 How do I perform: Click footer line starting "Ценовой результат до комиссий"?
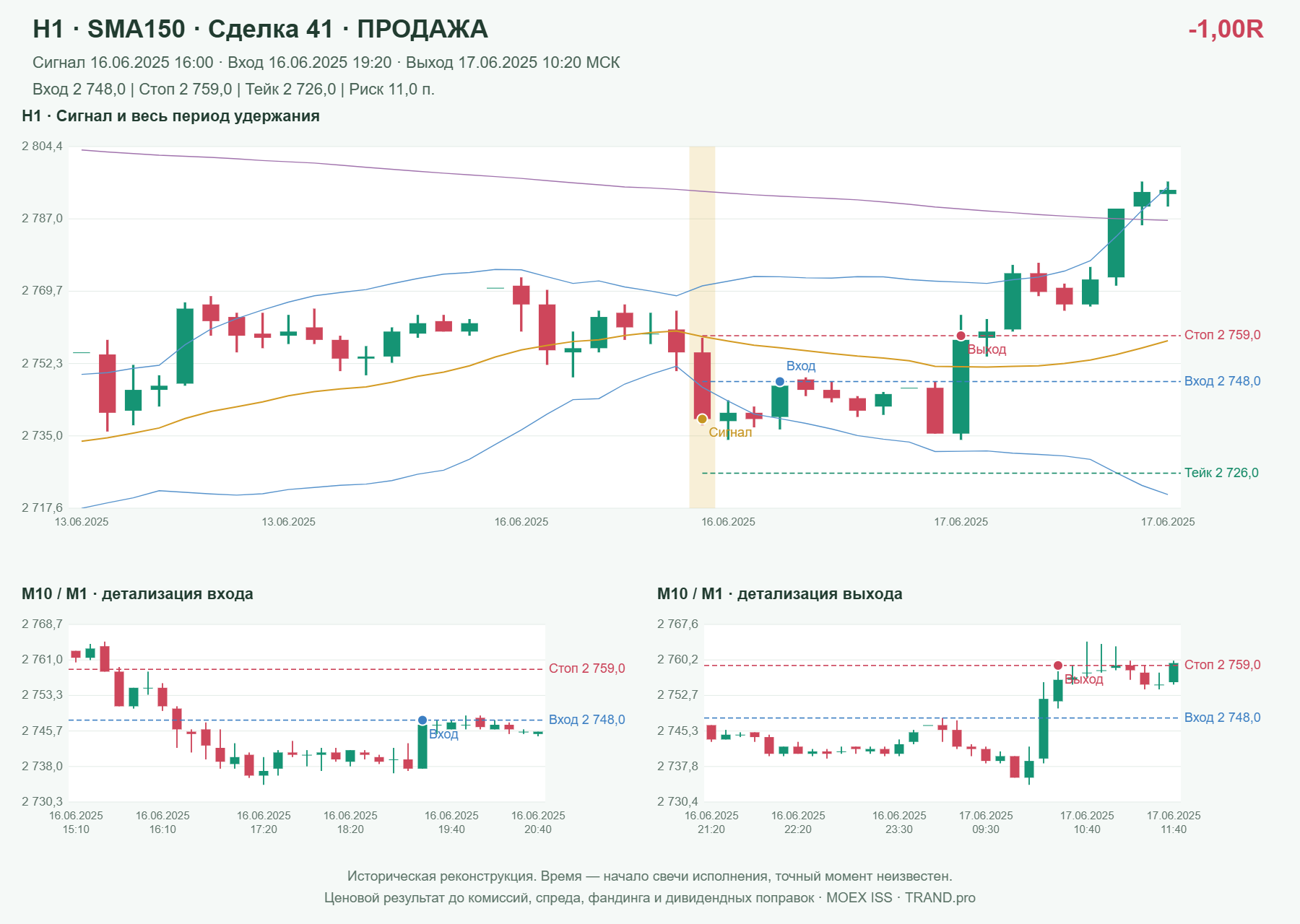click(x=650, y=898)
